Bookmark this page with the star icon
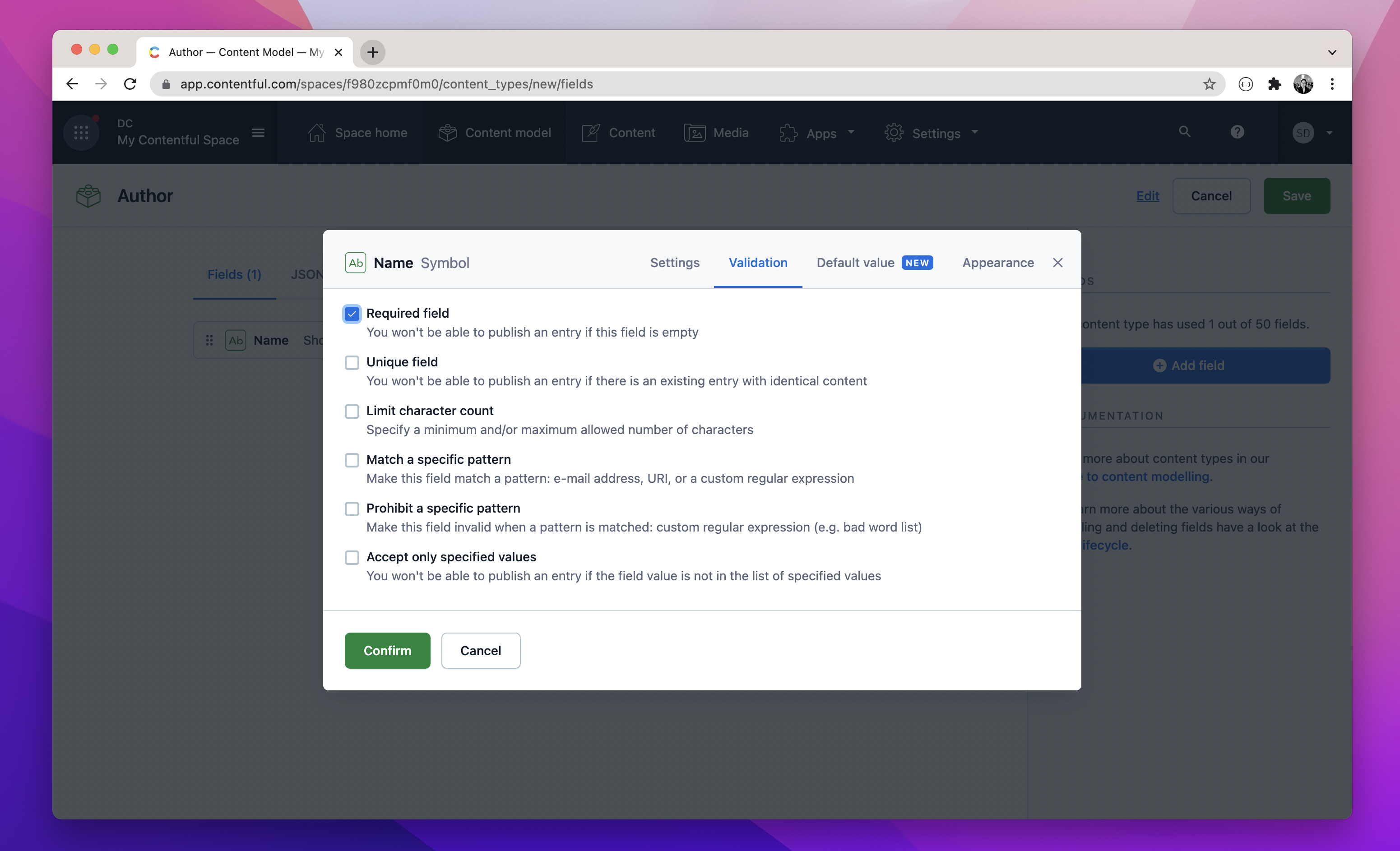1400x851 pixels. pos(1209,84)
